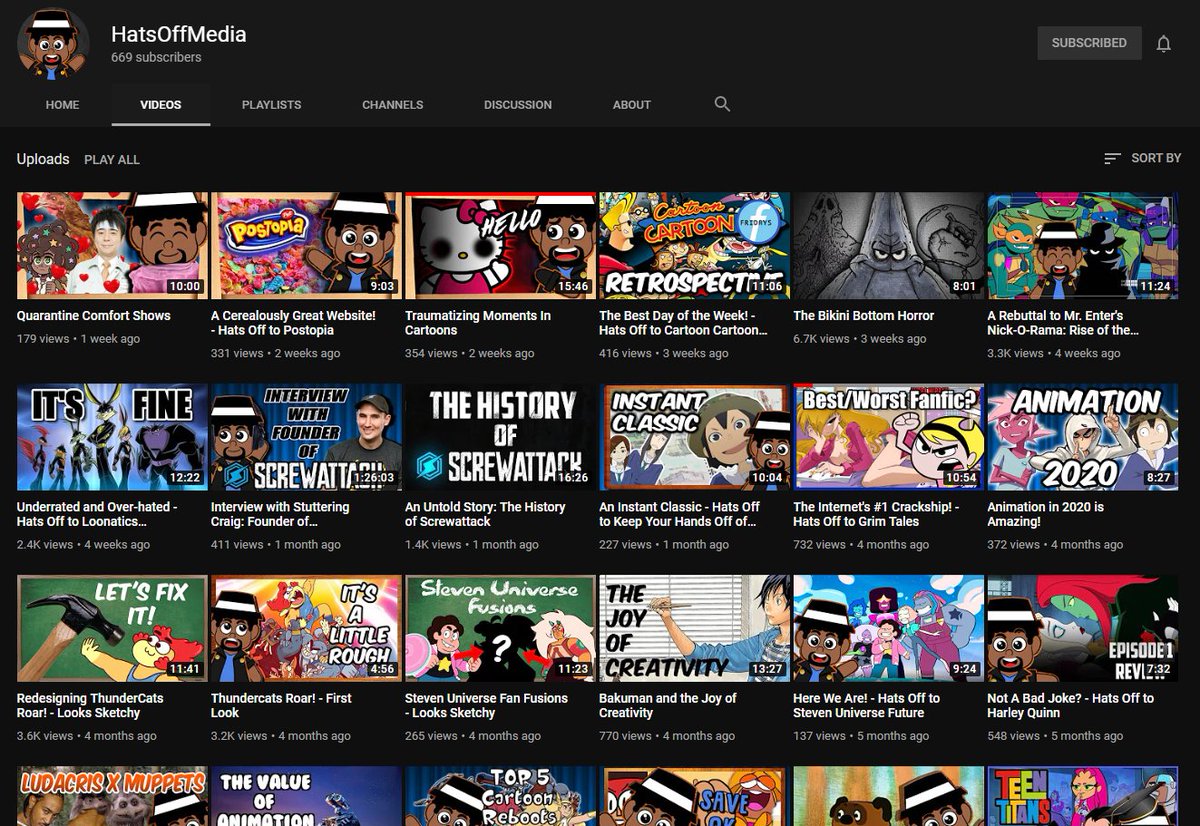Click the HatsOffMedia channel avatar

click(x=53, y=45)
